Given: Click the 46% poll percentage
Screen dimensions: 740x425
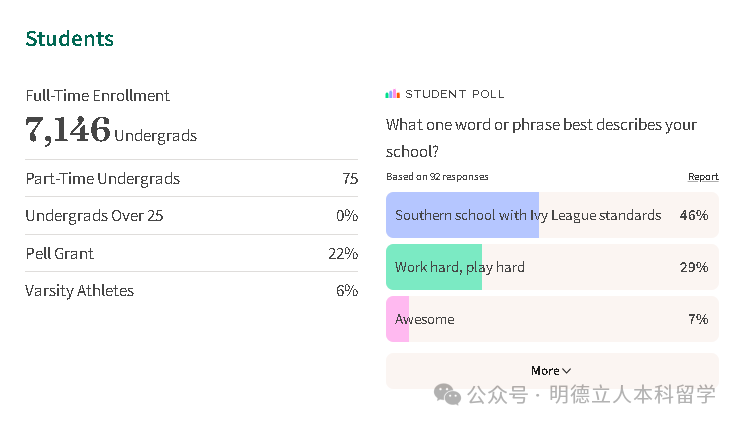Looking at the screenshot, I should point(693,215).
